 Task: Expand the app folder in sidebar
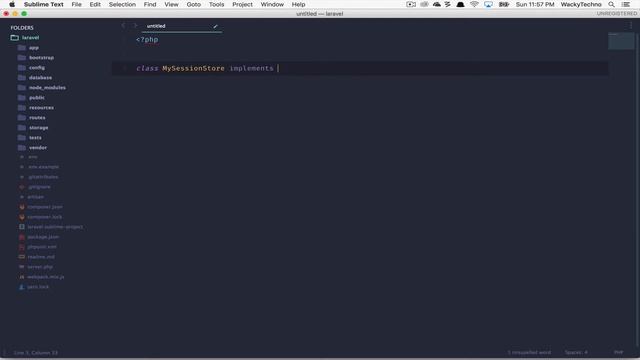[34, 48]
